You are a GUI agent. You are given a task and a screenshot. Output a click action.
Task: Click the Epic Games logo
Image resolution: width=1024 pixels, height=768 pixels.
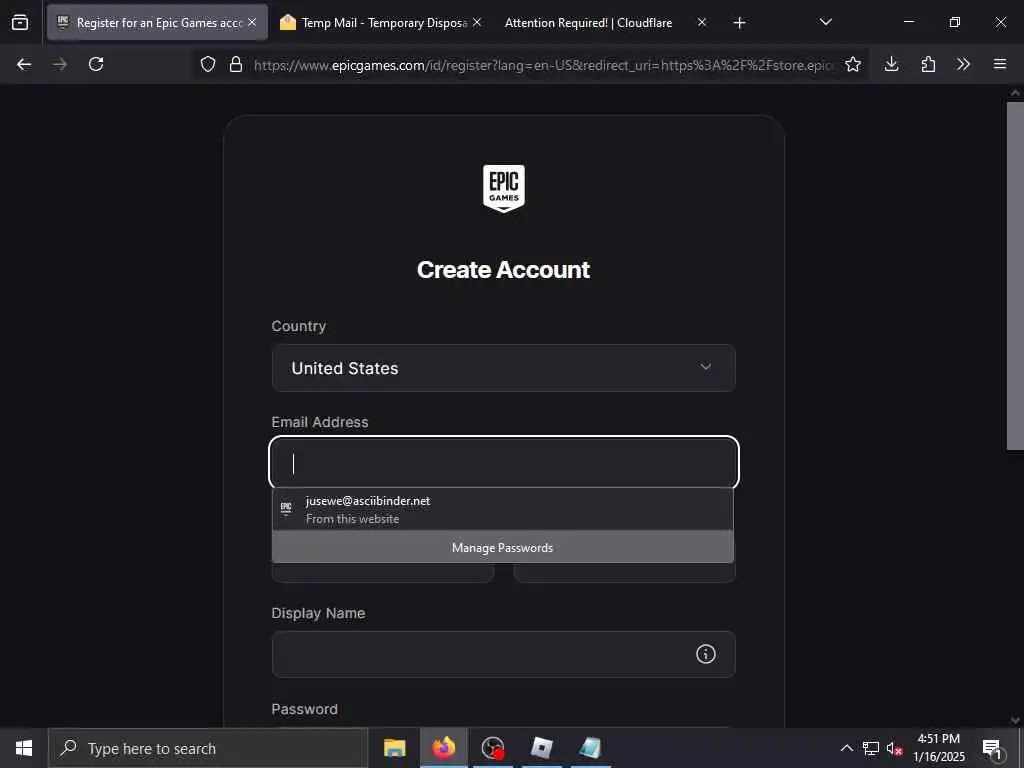point(504,188)
